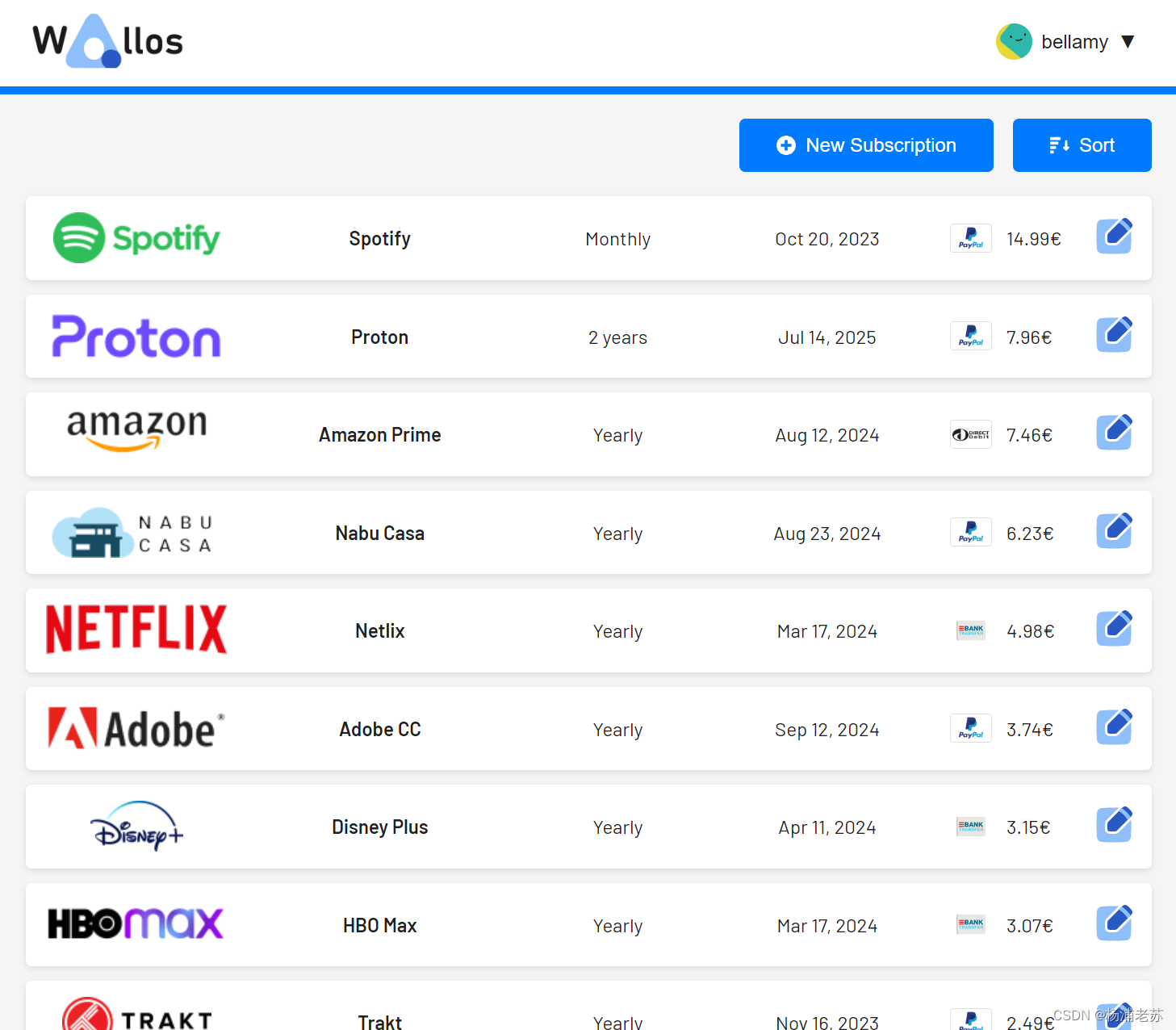Click Direct Debit icon in Amazon Prime row
1176x1030 pixels.
[971, 434]
